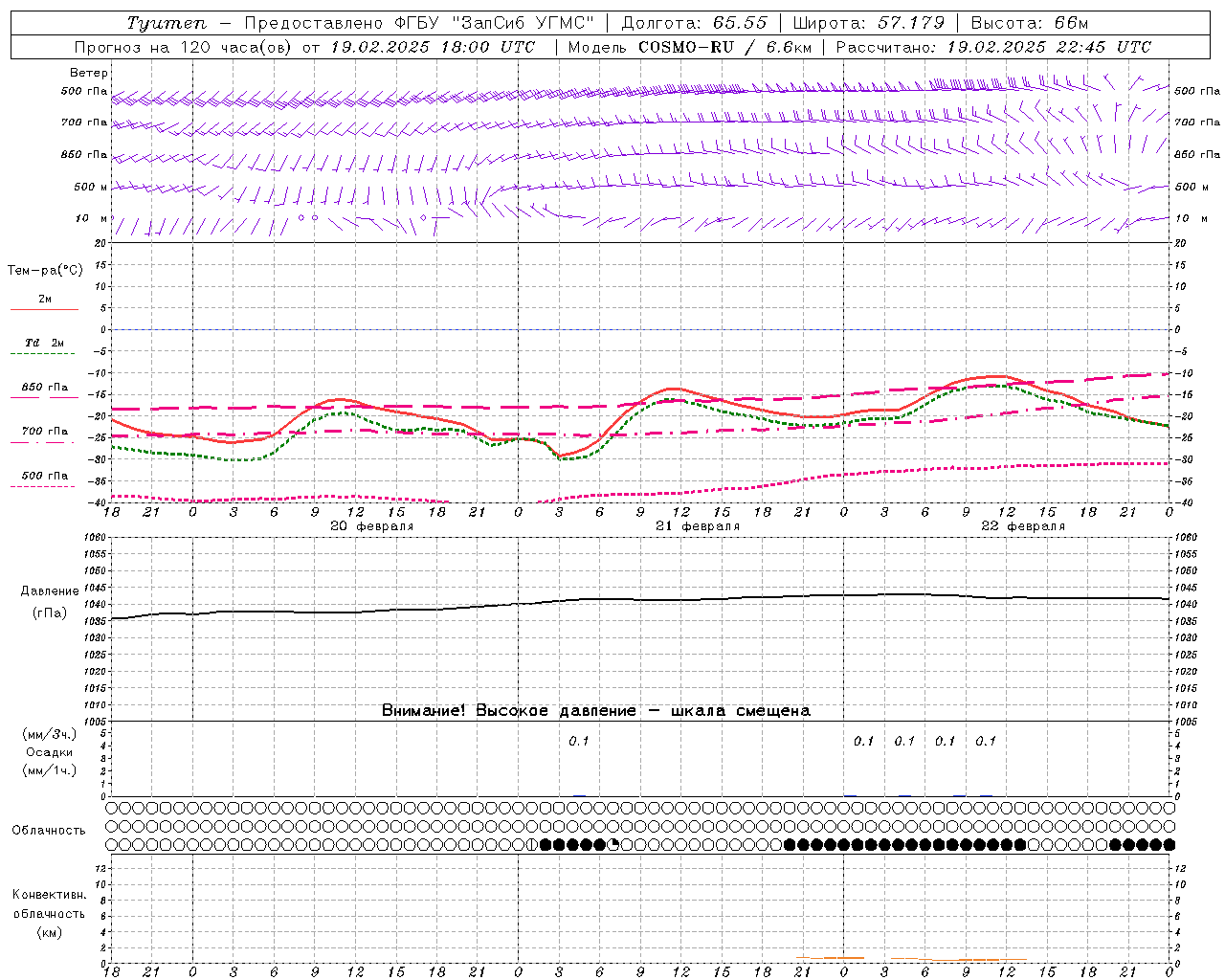
Task: Click the "10 м" wind level label at left
Action: (91, 218)
